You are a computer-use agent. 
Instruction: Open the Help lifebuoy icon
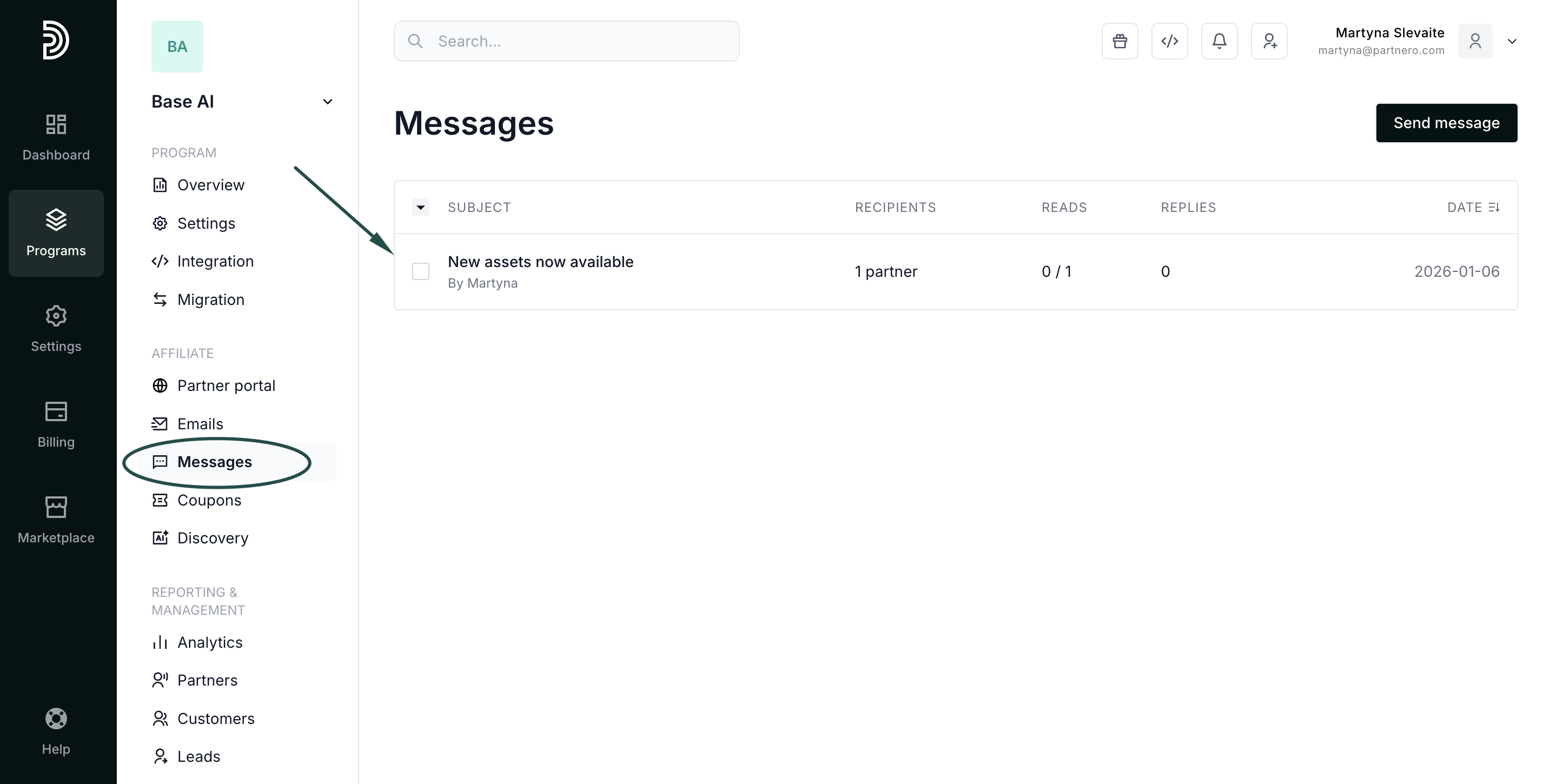pos(56,719)
